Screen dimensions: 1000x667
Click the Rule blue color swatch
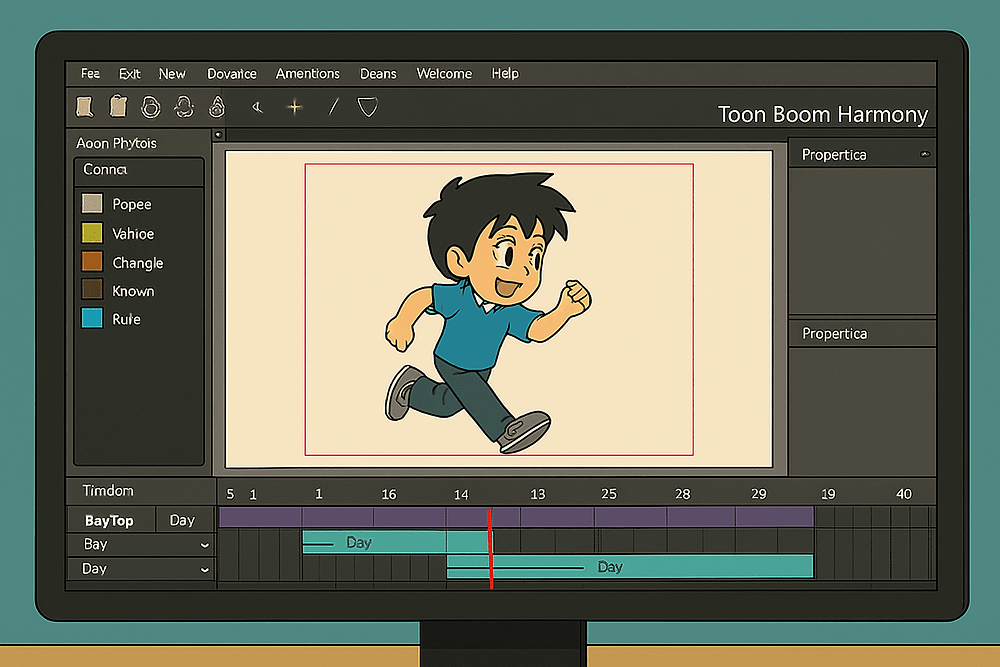91,319
